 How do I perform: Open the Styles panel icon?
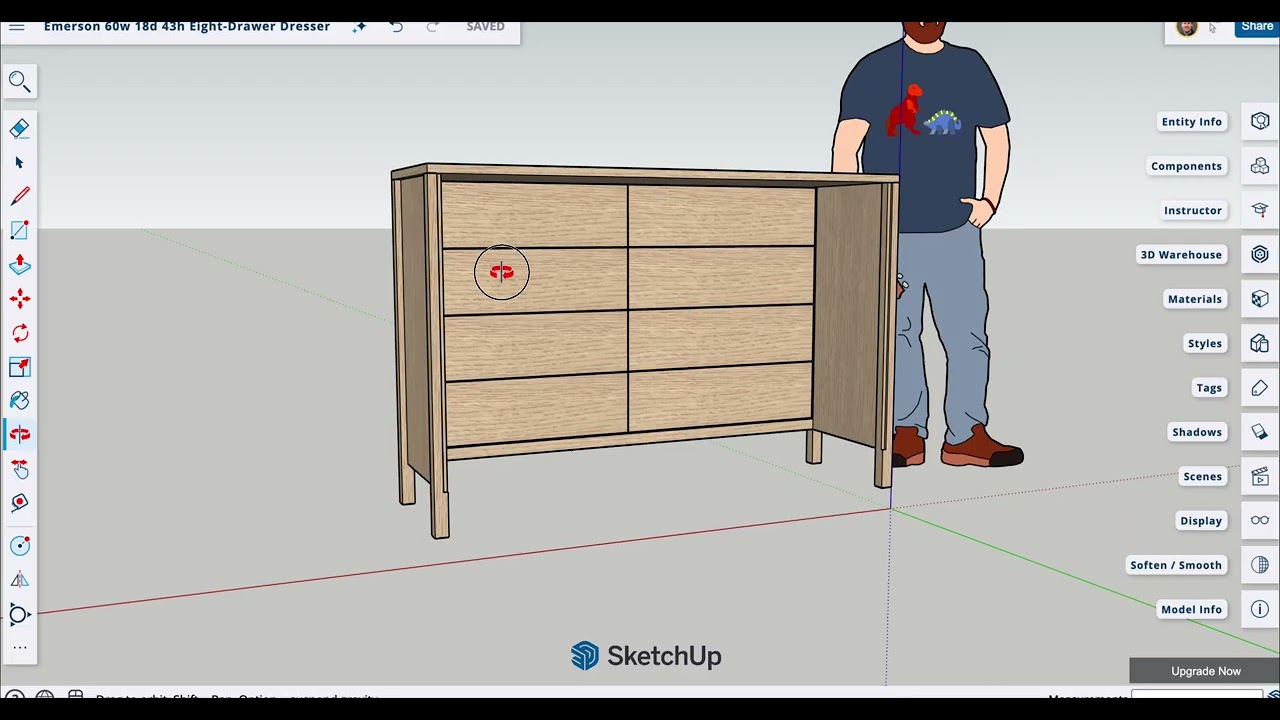1259,343
